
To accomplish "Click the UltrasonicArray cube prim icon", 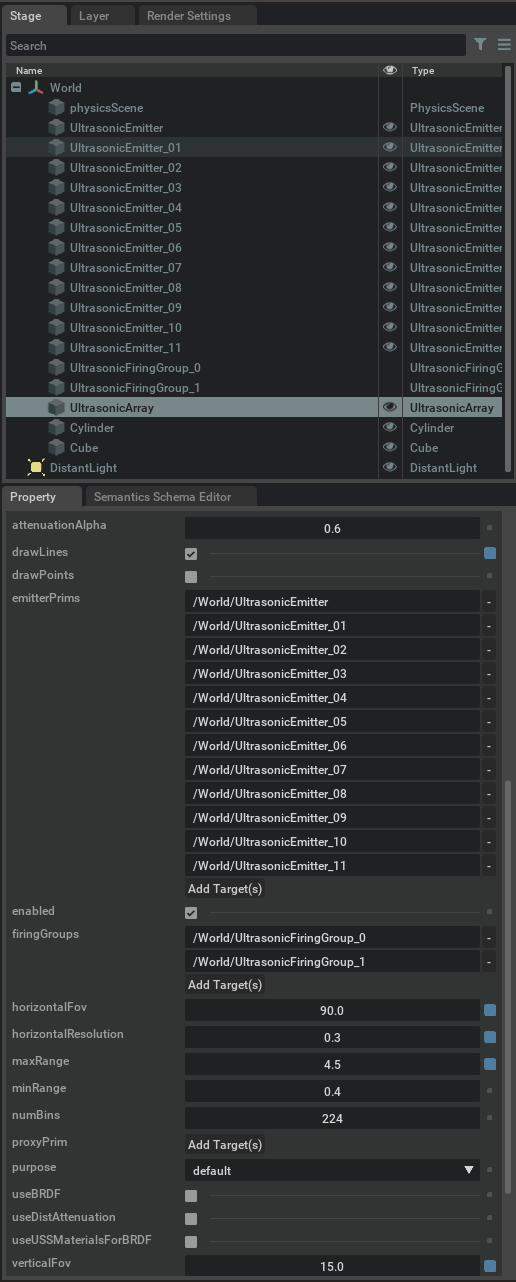I will point(56,407).
